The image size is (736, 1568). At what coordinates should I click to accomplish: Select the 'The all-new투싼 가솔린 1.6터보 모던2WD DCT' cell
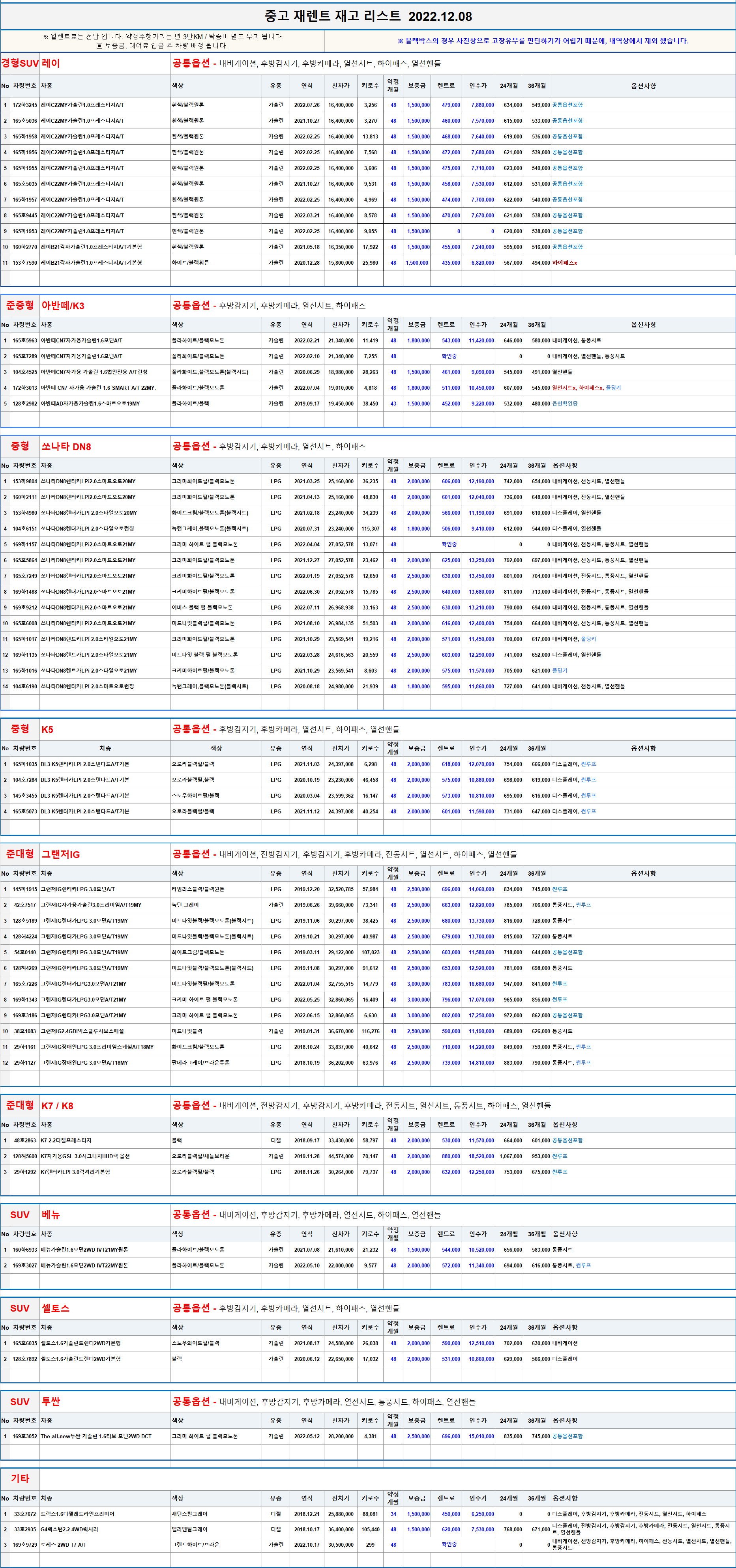pos(96,1436)
